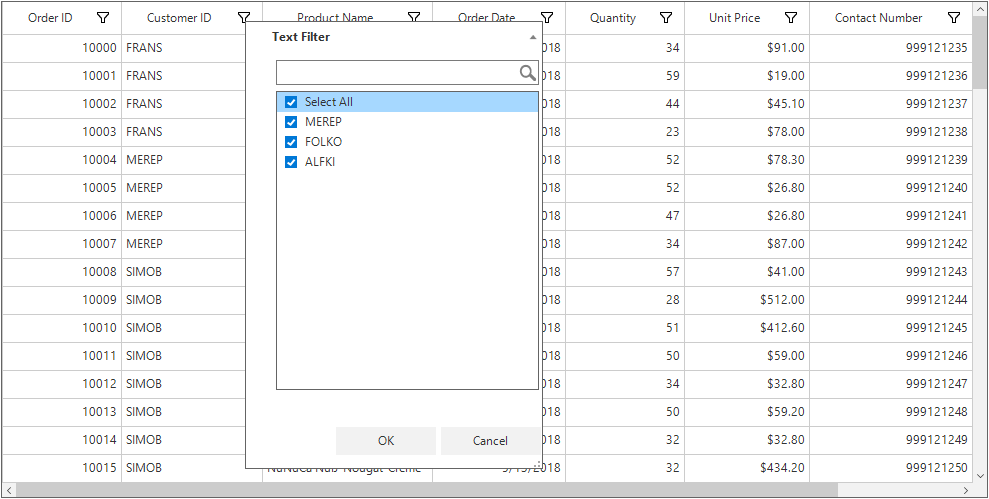Select the Order ID cell 10004
Screen dimensions: 989x499
point(62,160)
